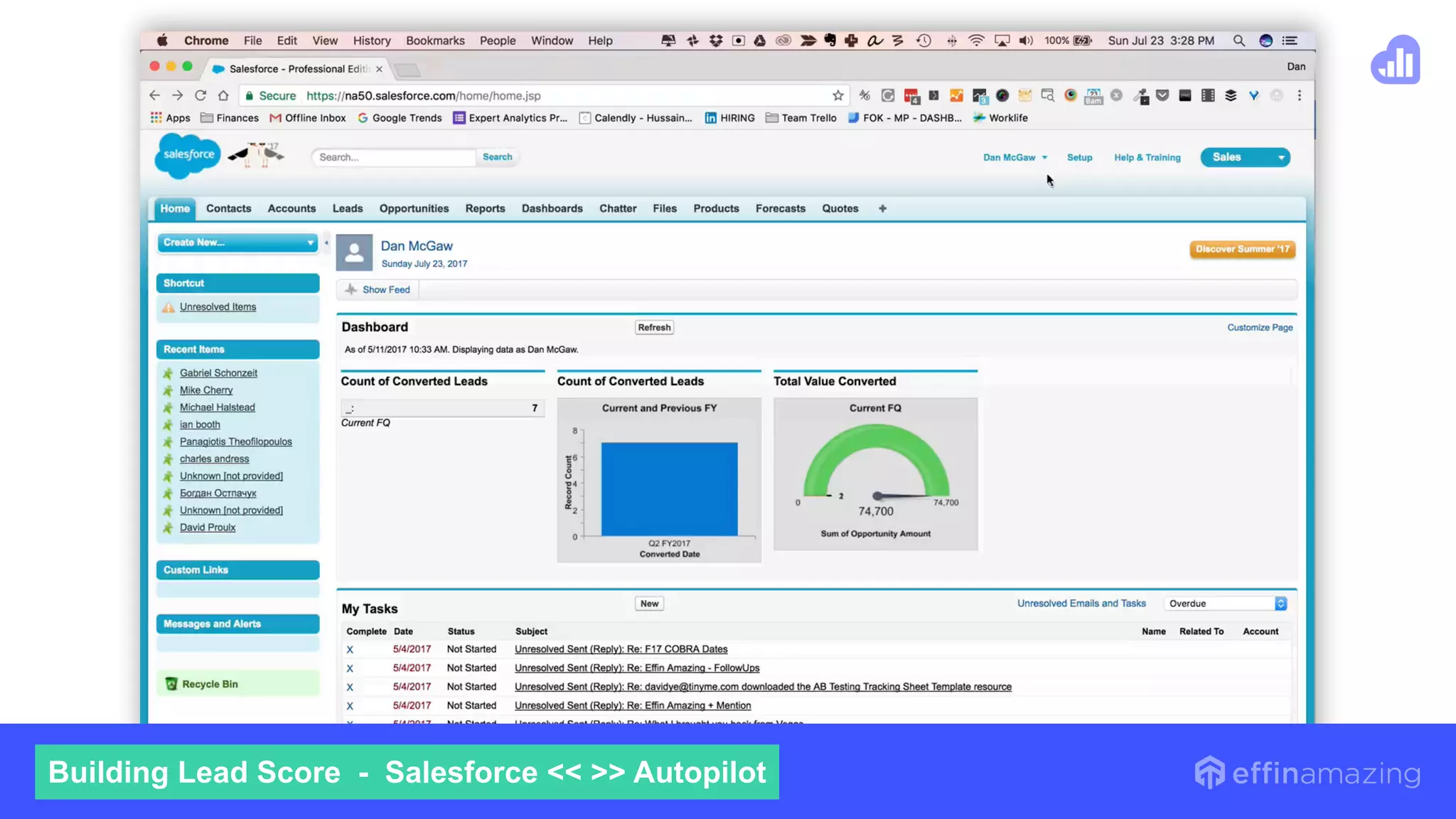Click Discover Summer '17 button
This screenshot has height=819, width=1456.
click(1242, 250)
